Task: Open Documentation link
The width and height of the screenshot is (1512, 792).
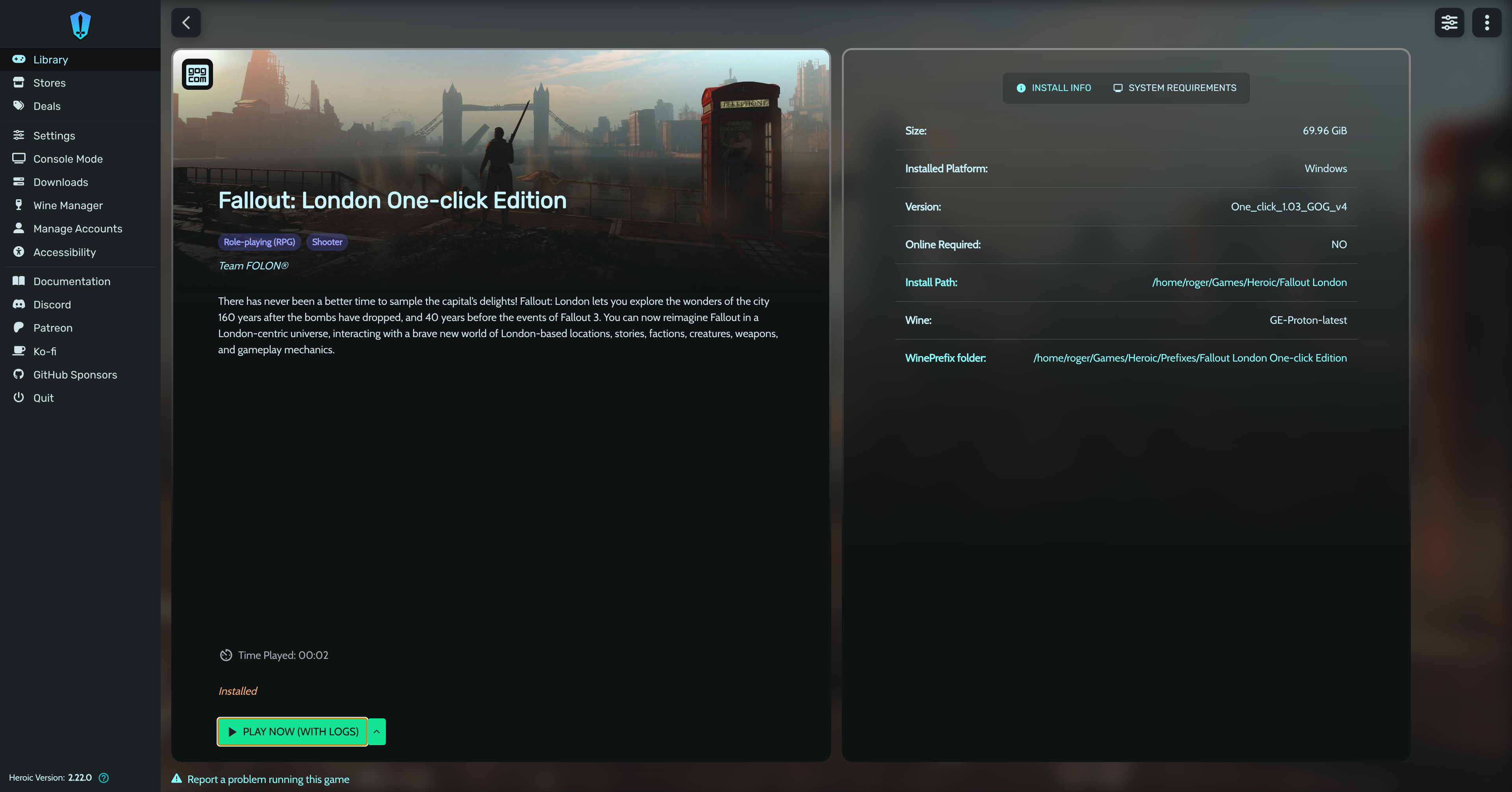Action: pyautogui.click(x=80, y=281)
